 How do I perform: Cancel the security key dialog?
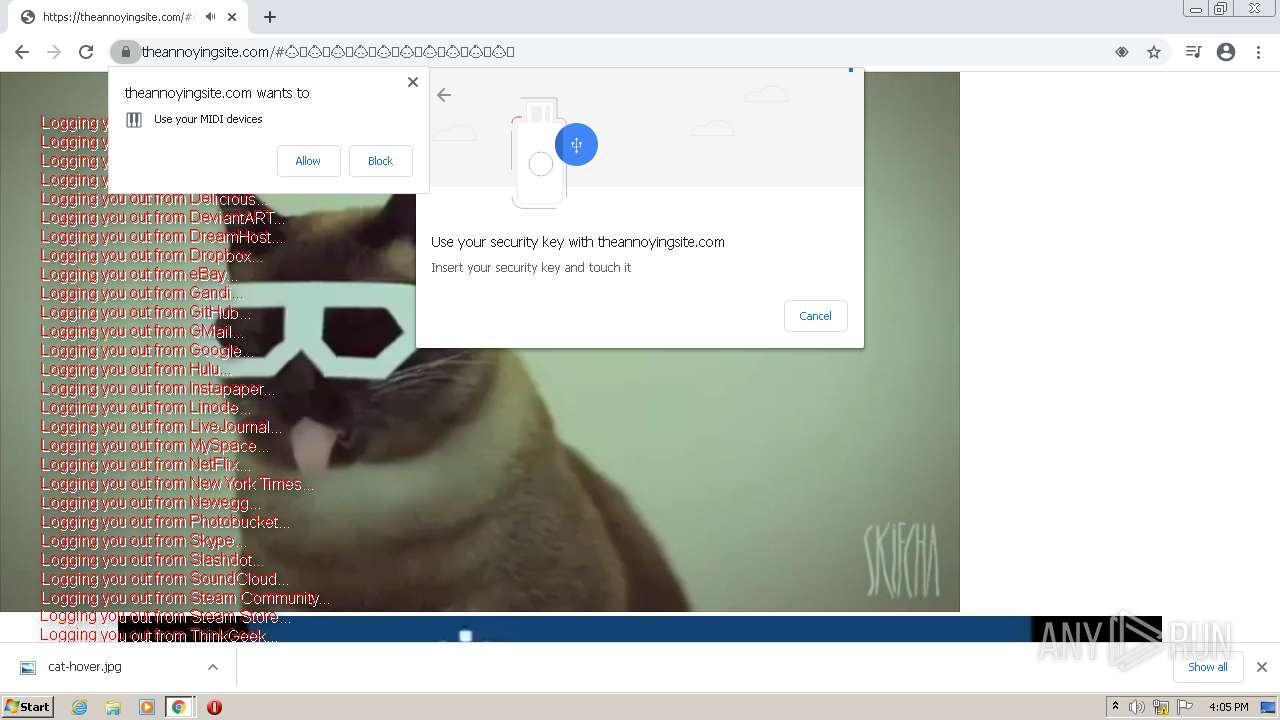point(815,316)
